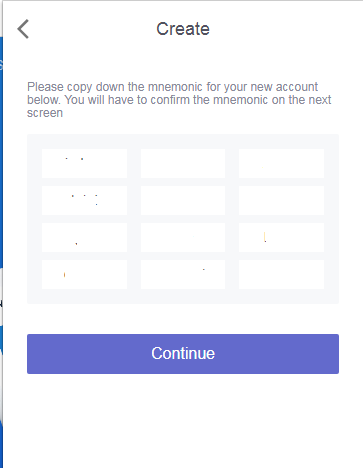363x468 pixels.
Task: Select the first mnemonic word box in bottom row
Action: click(x=84, y=274)
